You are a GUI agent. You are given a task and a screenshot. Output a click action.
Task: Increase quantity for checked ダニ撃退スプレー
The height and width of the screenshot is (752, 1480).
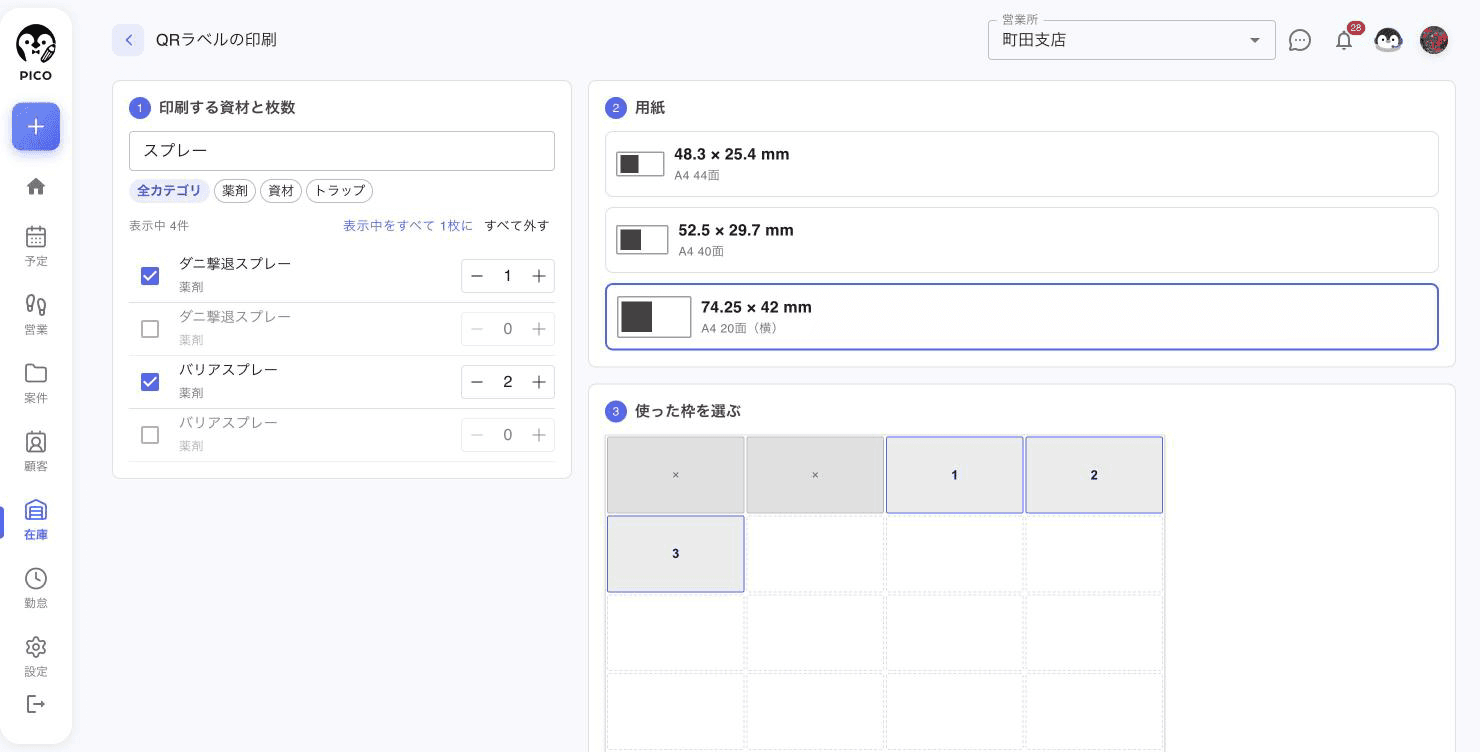(x=539, y=276)
